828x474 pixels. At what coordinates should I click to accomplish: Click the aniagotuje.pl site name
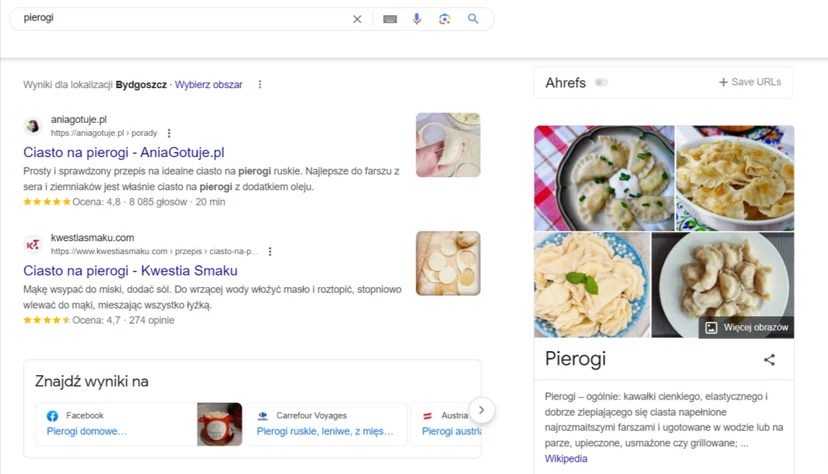pos(79,120)
